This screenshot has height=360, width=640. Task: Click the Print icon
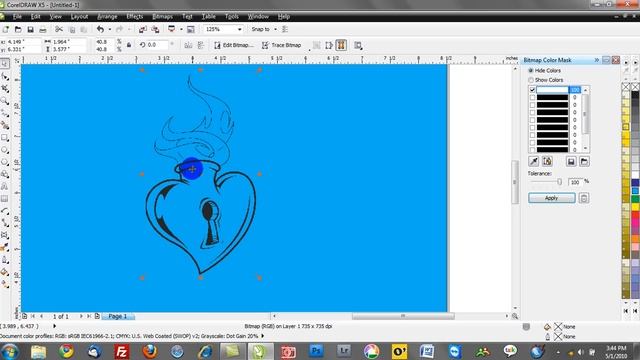click(x=42, y=29)
